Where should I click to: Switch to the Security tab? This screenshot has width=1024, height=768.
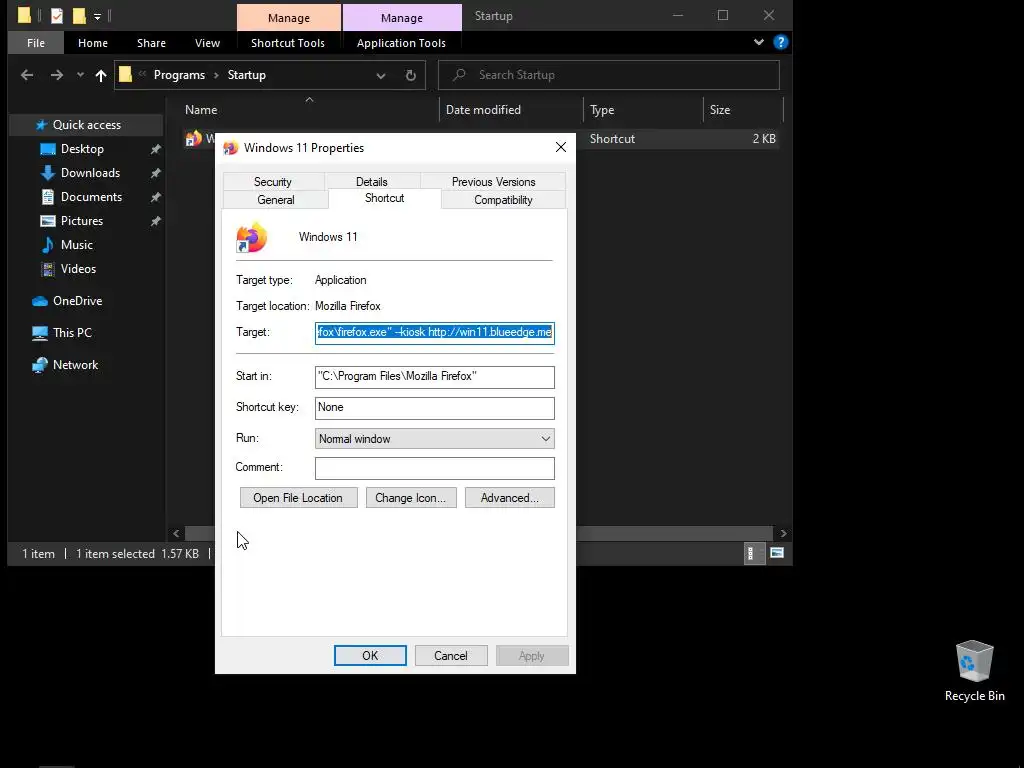[273, 182]
